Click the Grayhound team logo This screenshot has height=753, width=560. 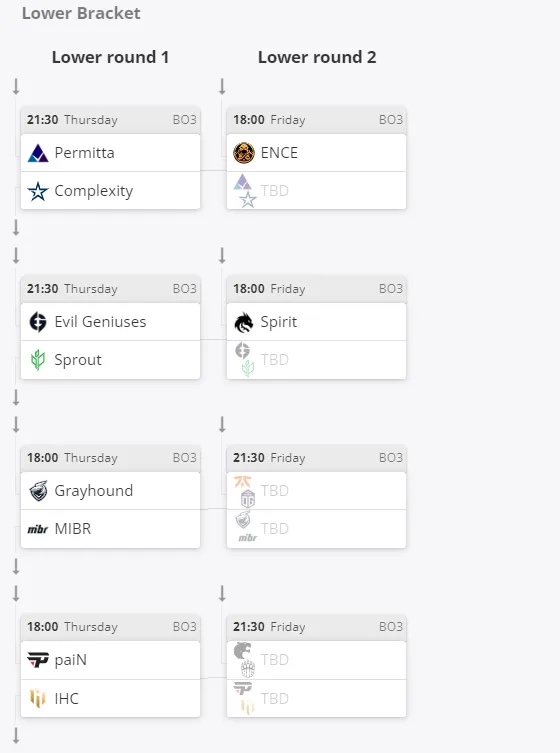pyautogui.click(x=38, y=491)
